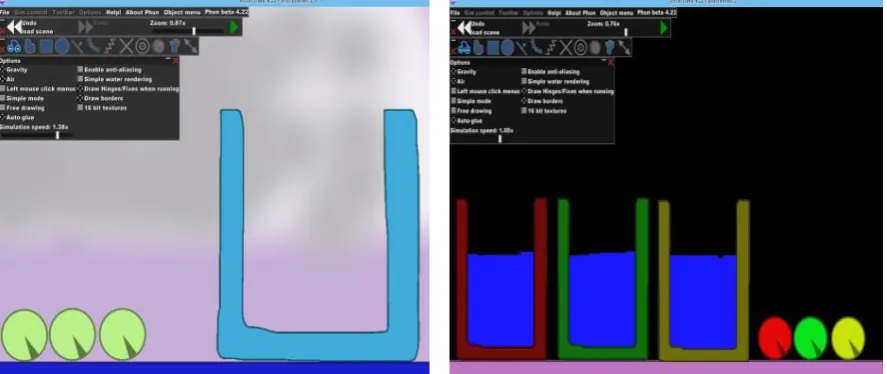Screen dimensions: 887x374
Task: Enable Simple water rendering in right window
Action: click(524, 81)
